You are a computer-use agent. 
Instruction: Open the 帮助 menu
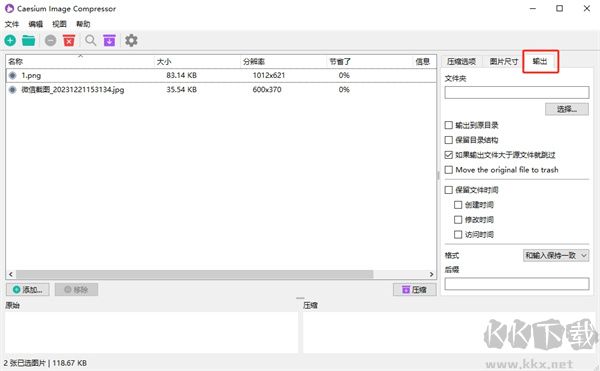pos(83,24)
